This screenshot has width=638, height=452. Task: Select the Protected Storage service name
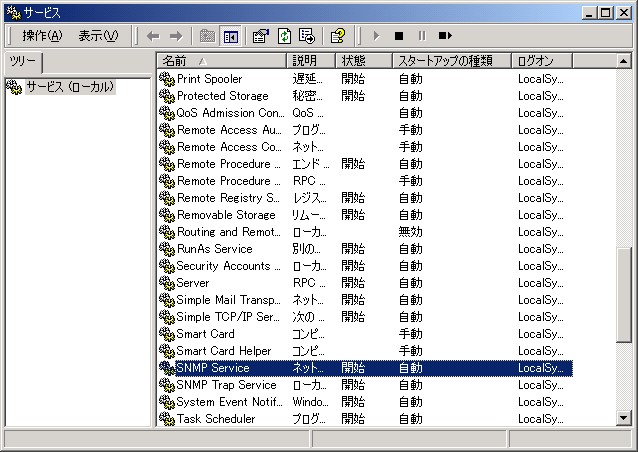pos(223,96)
